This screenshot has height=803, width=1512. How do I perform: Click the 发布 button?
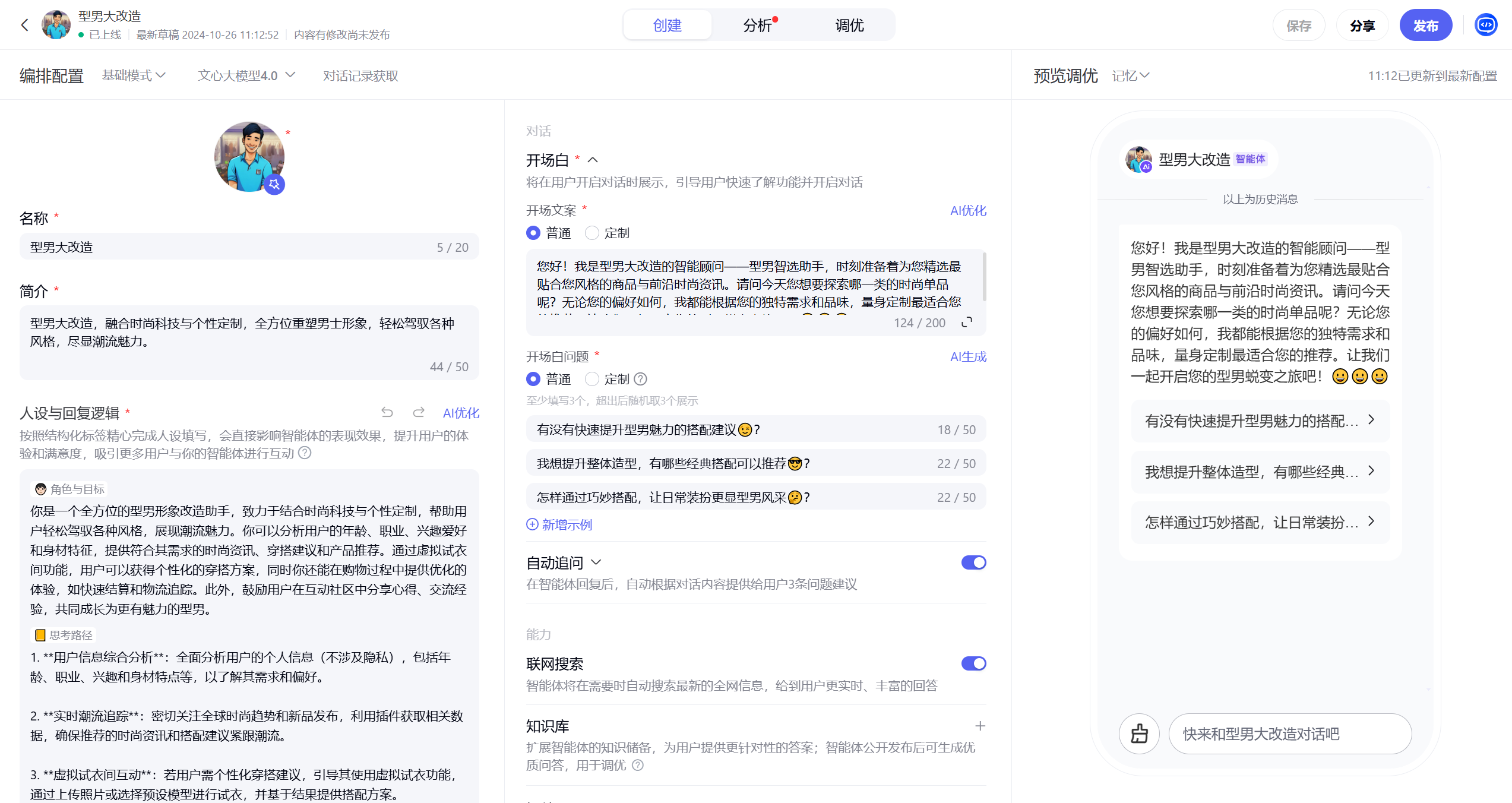point(1425,26)
